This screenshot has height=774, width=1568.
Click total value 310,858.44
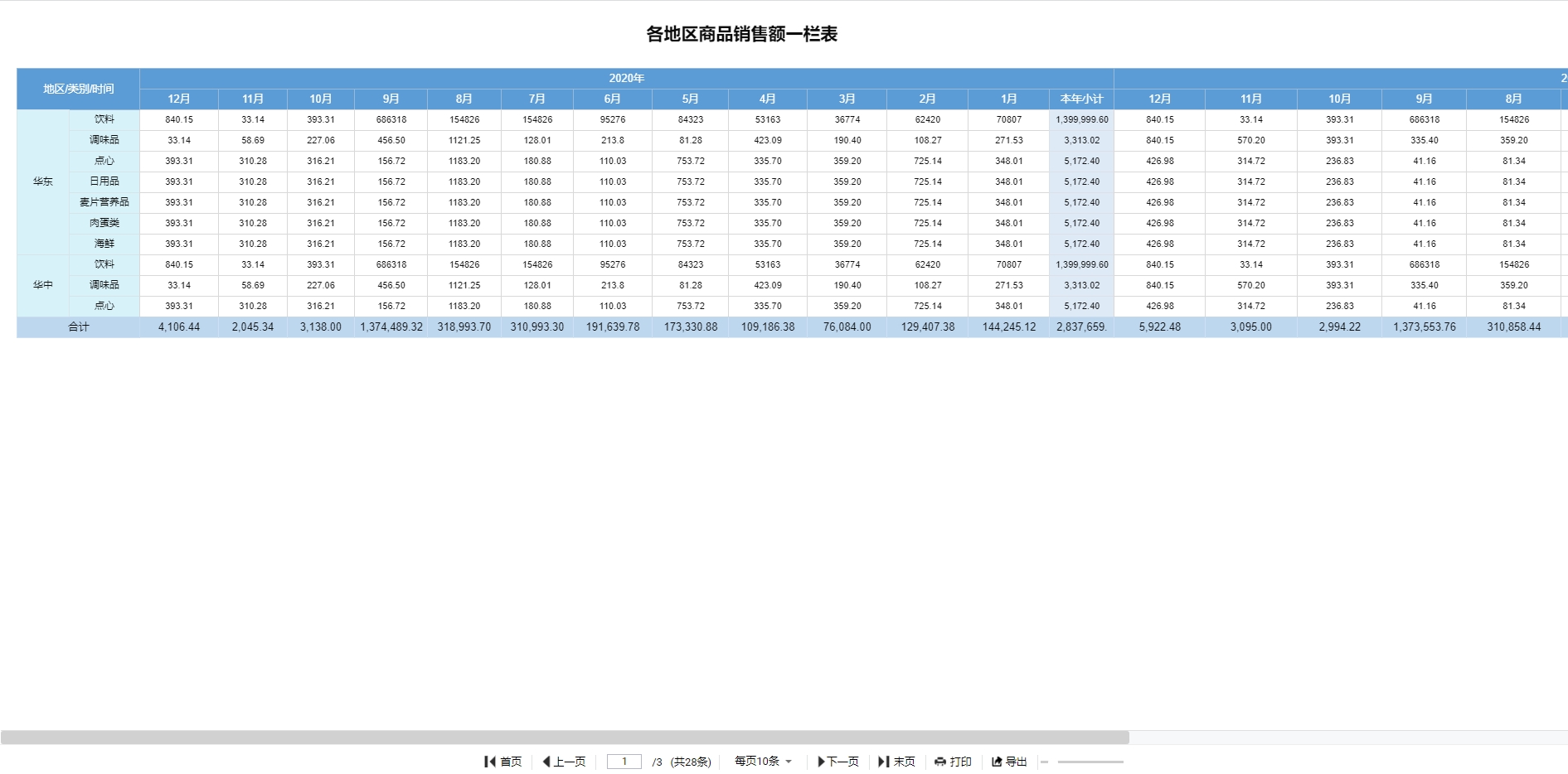coord(1514,327)
